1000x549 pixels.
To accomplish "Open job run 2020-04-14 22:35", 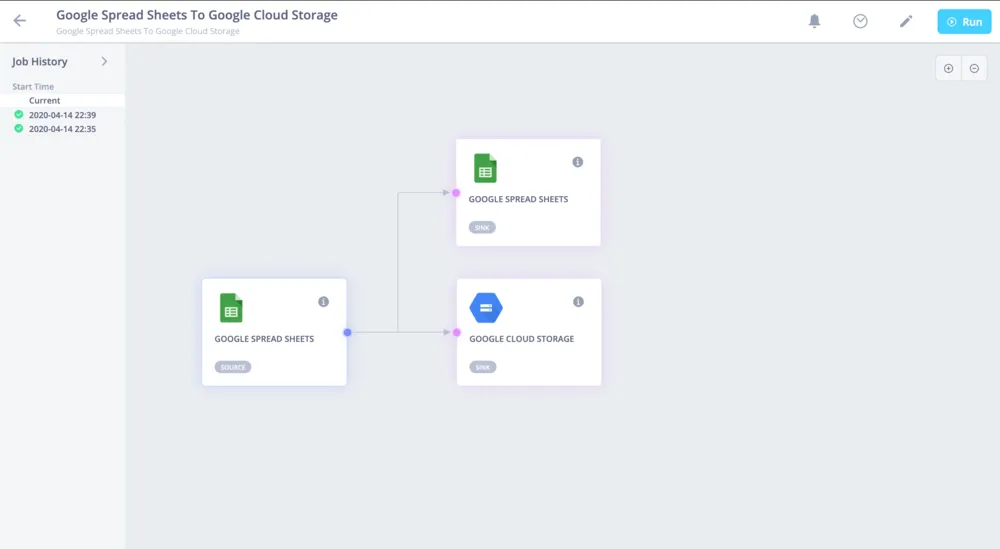I will (62, 129).
